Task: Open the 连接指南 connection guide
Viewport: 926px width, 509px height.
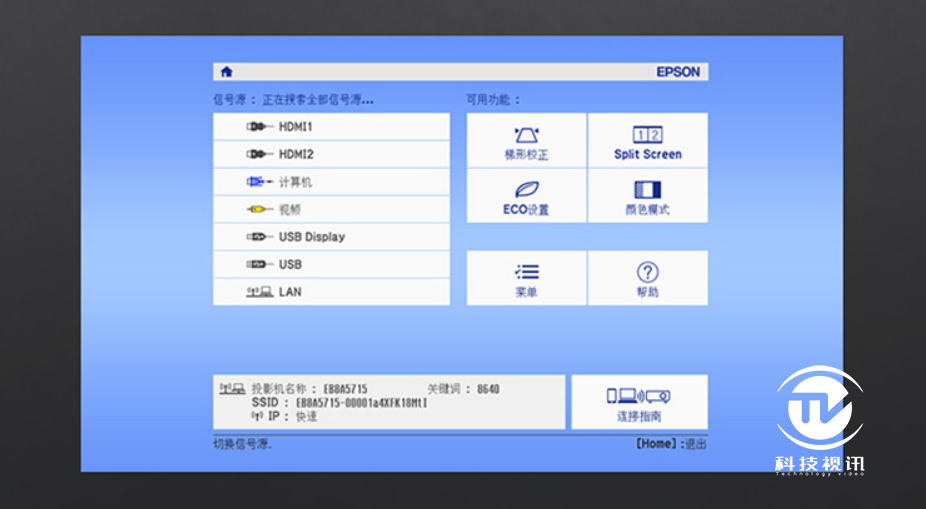Action: pyautogui.click(x=640, y=402)
